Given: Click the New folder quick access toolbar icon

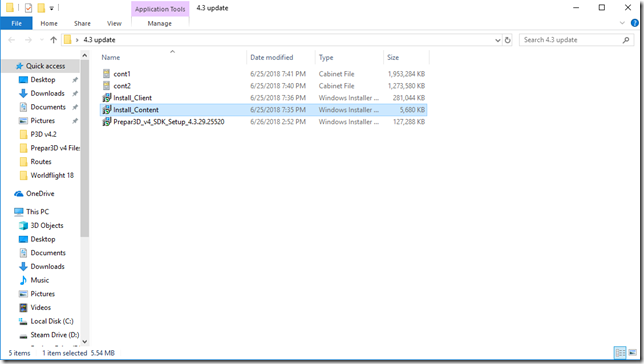Looking at the screenshot, I should (x=41, y=8).
